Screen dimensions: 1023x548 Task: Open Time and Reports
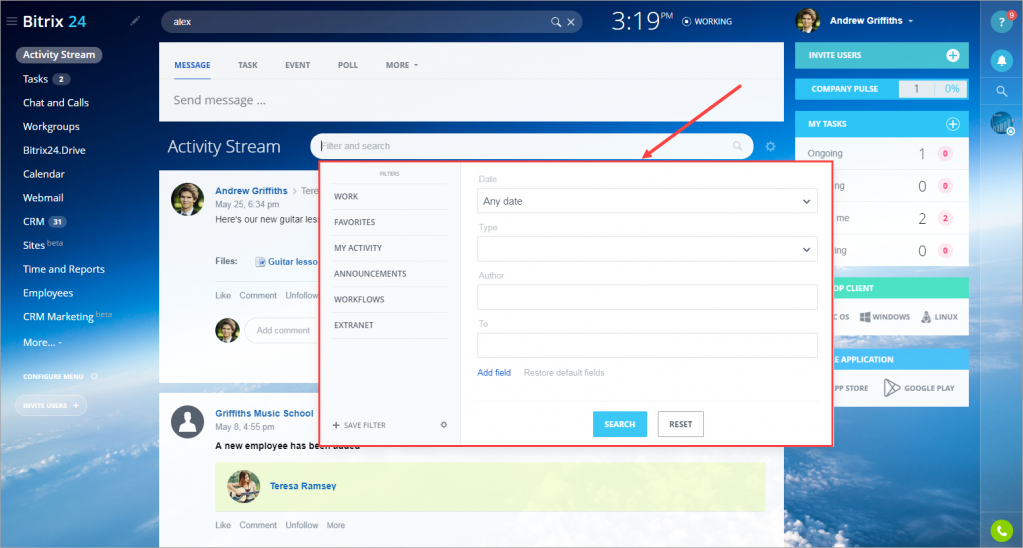[63, 269]
